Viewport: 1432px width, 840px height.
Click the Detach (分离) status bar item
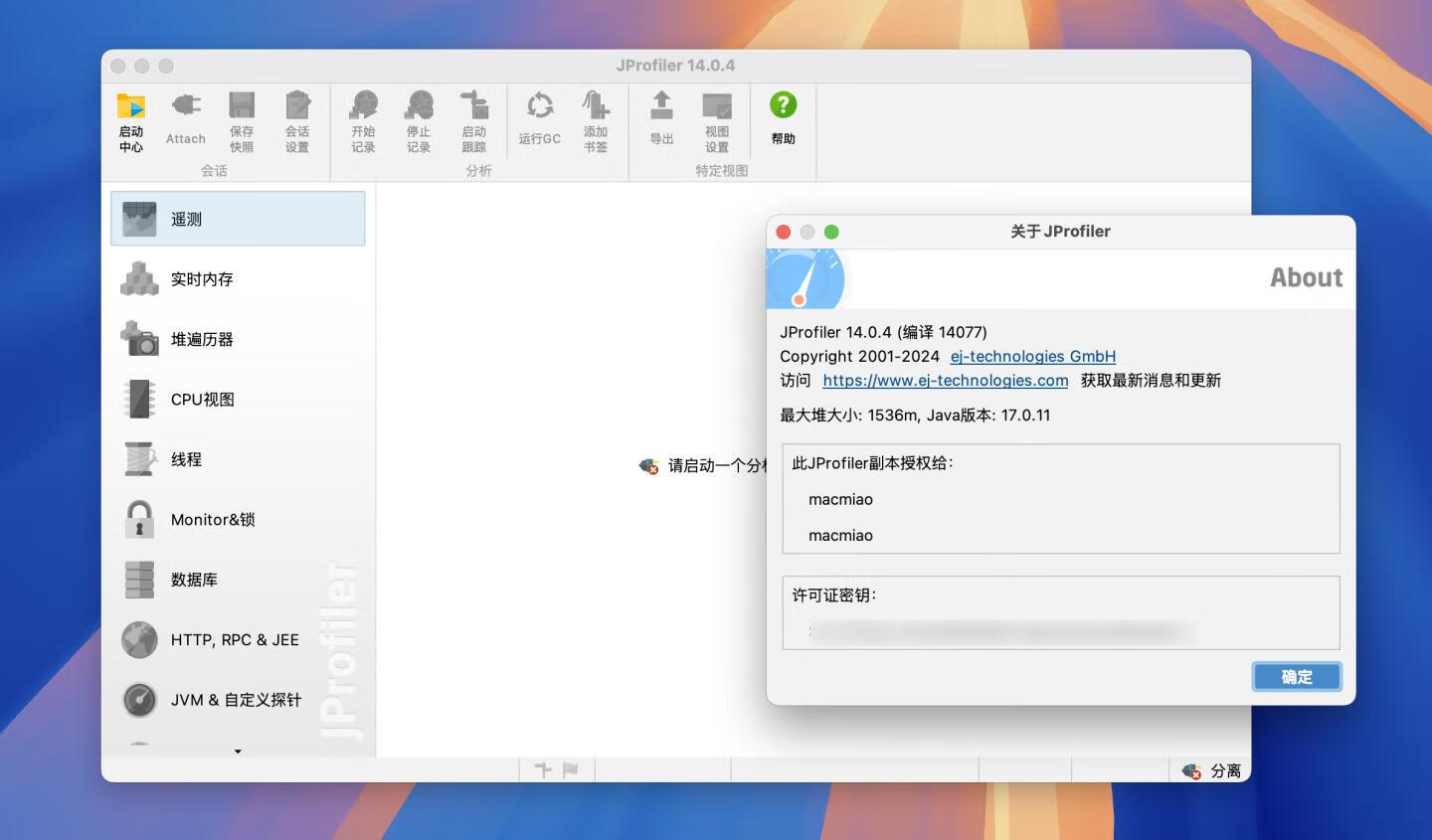click(1211, 770)
